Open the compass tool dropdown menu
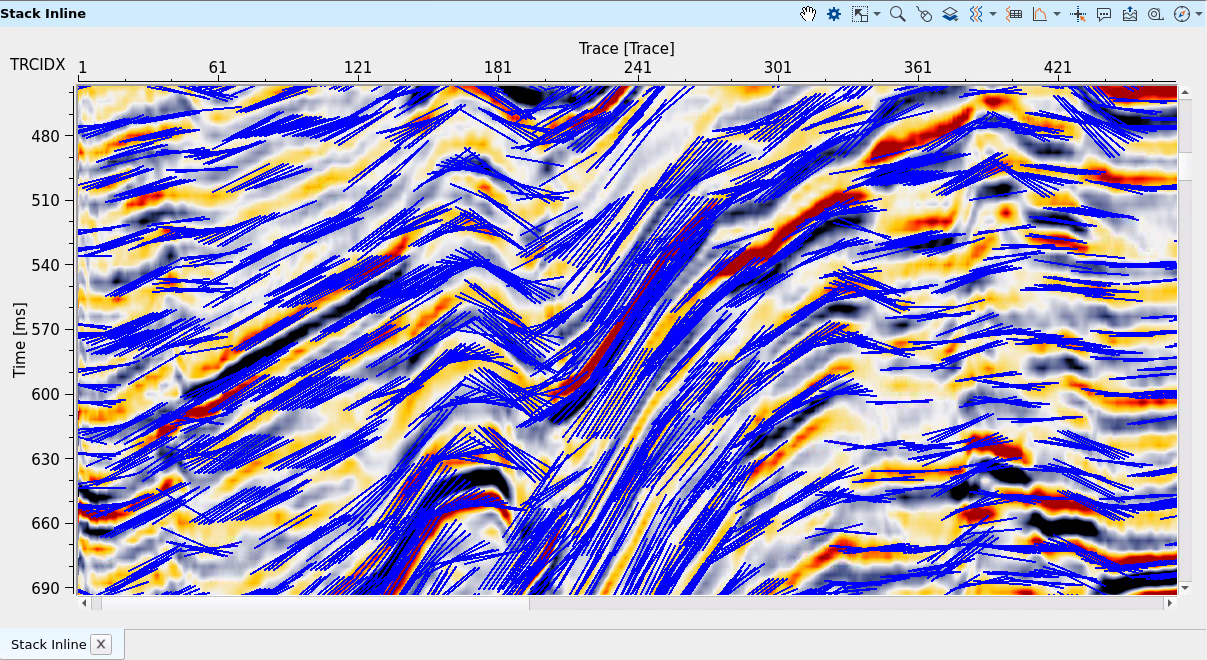Viewport: 1207px width, 660px height. pos(1197,14)
